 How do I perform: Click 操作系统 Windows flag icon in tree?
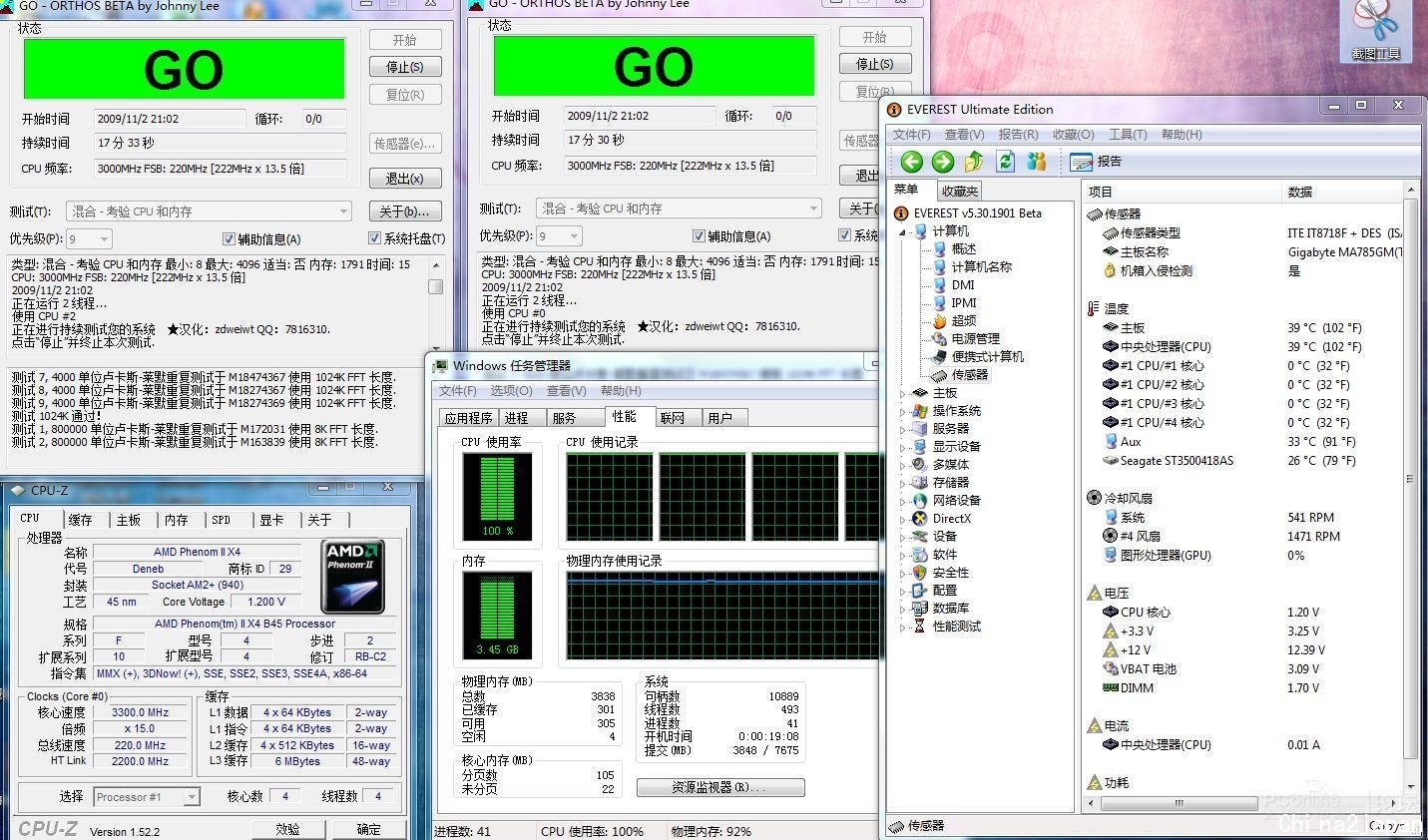pos(920,411)
